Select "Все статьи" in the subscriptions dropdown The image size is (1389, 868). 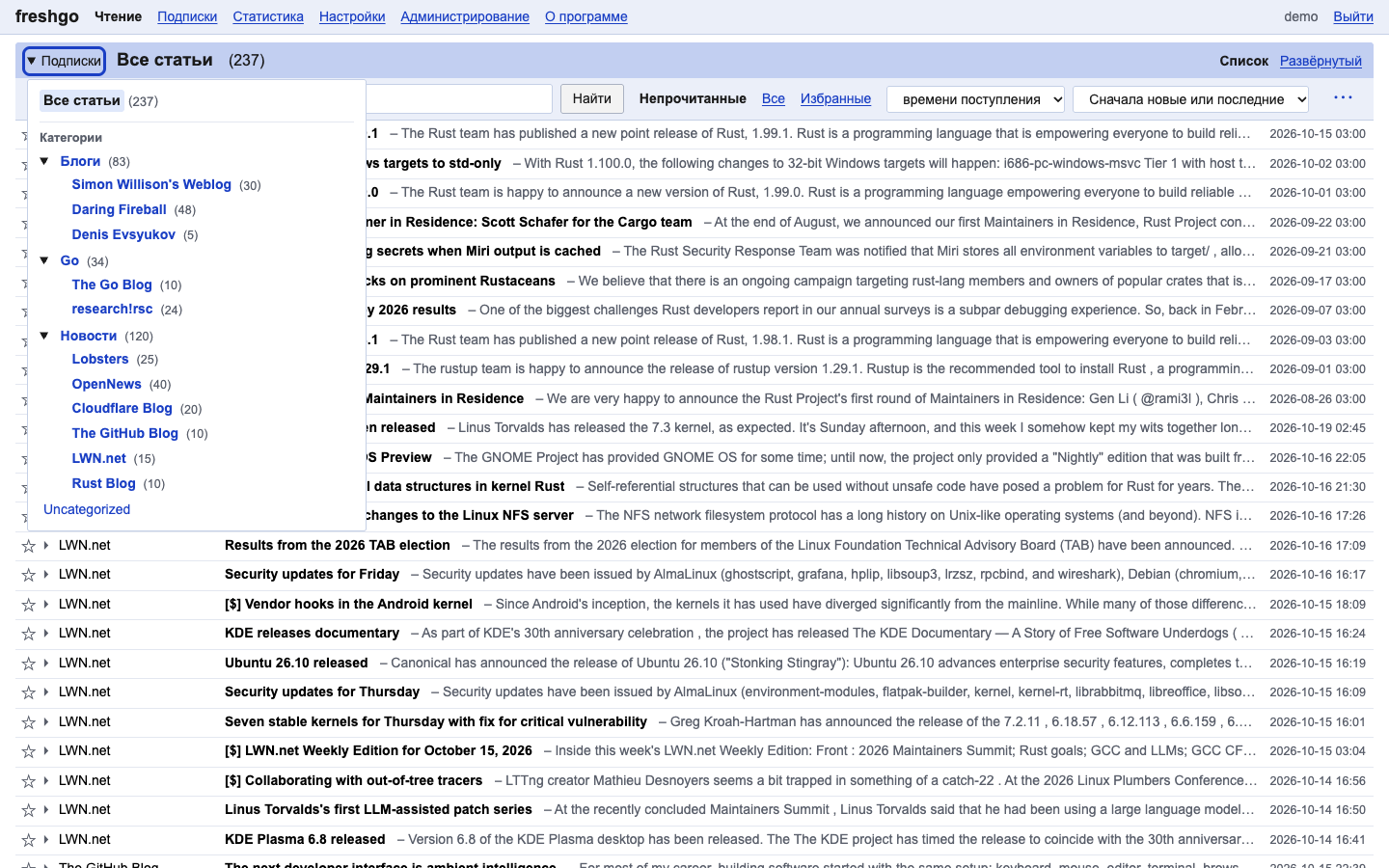[x=82, y=100]
